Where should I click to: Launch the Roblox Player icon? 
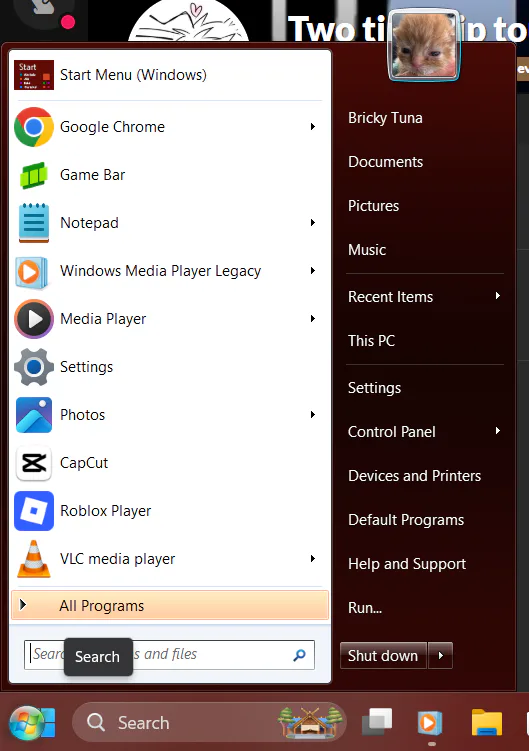(x=34, y=511)
